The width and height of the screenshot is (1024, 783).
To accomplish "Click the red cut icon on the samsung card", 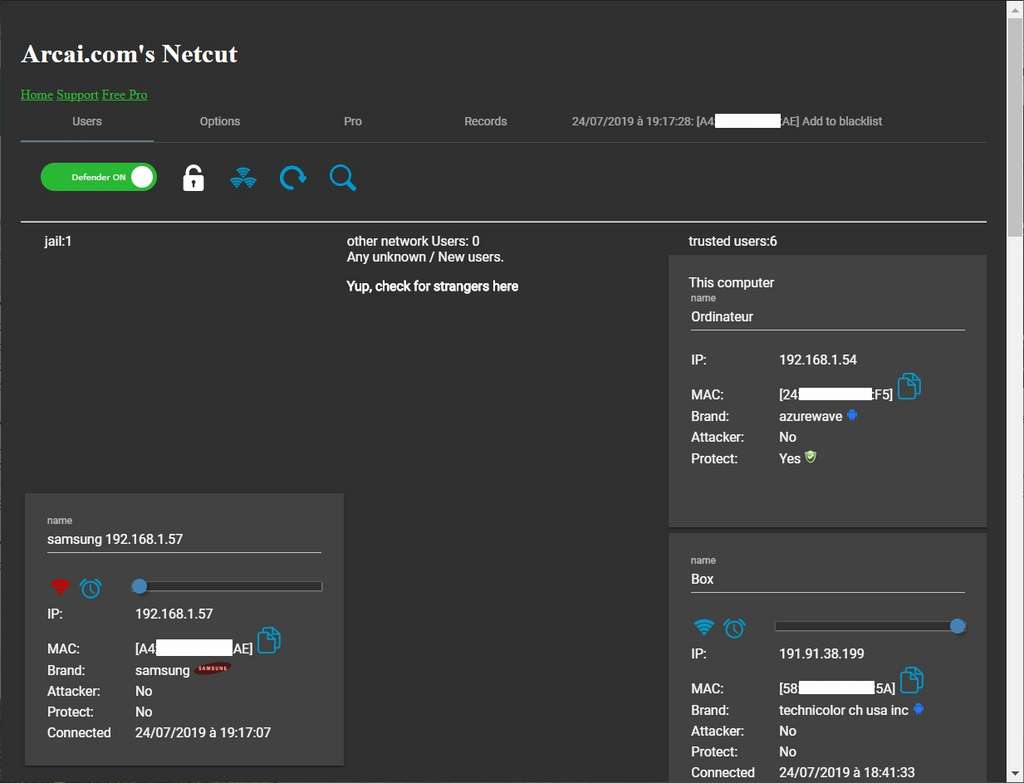I will [60, 587].
